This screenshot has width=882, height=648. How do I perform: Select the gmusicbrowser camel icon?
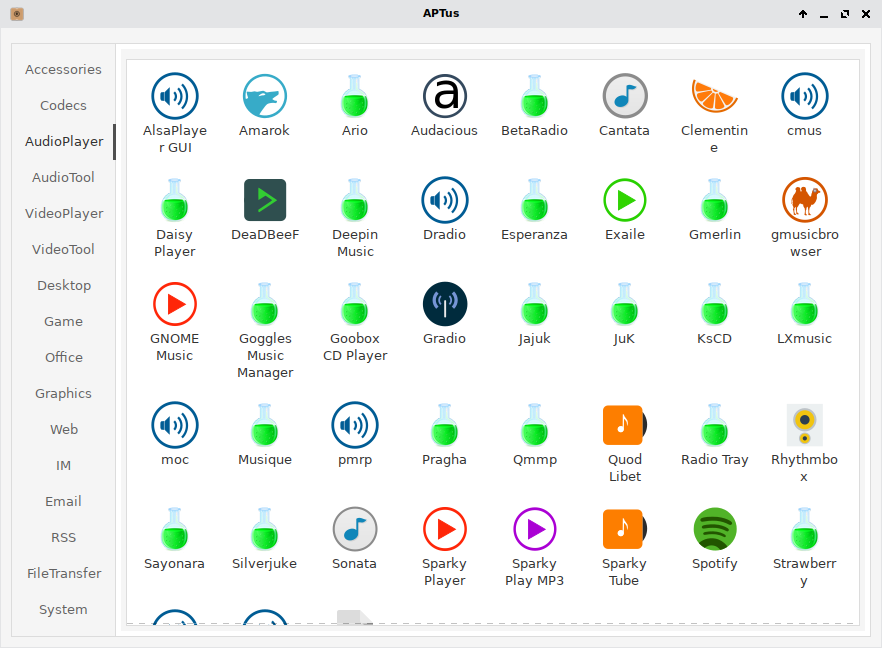click(x=804, y=200)
